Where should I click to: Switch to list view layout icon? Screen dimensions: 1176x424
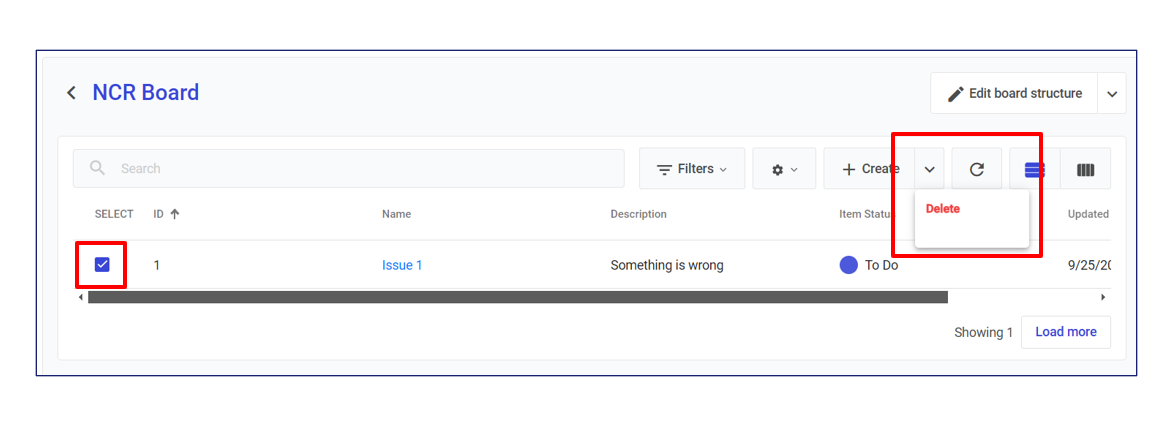click(1034, 170)
